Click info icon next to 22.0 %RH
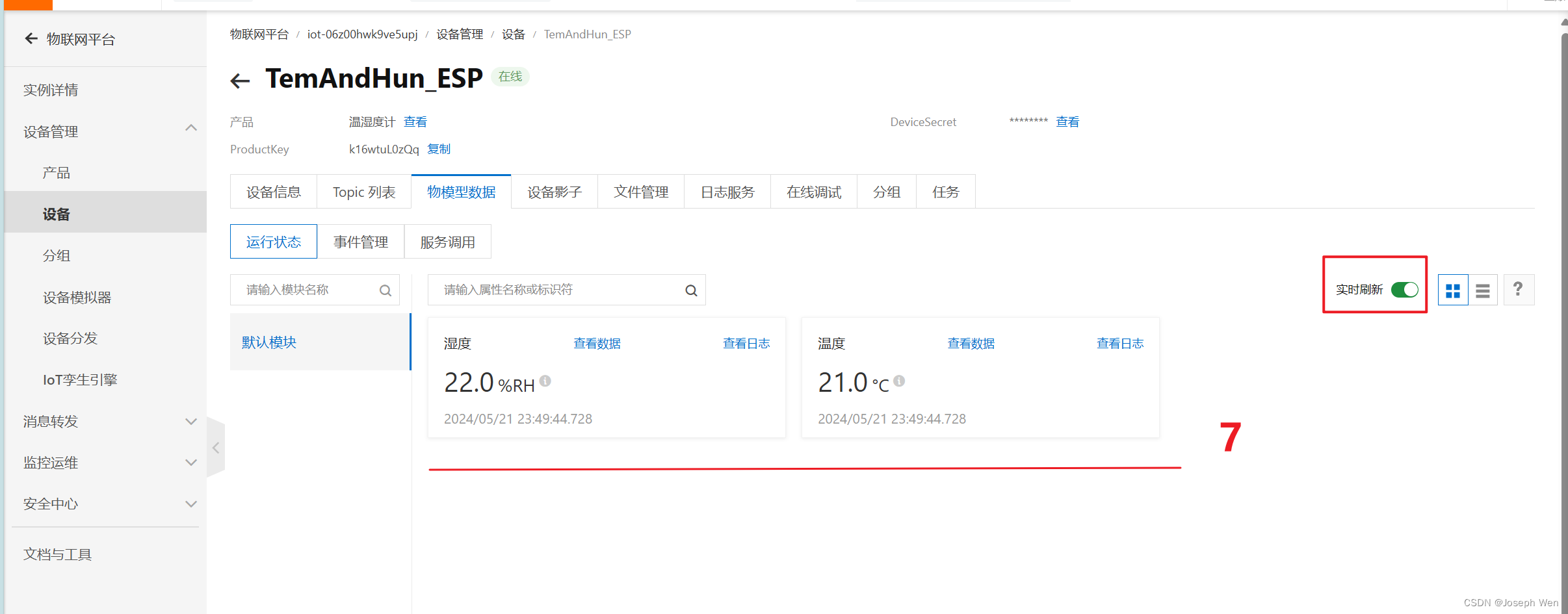Viewport: 1568px width, 614px height. [545, 381]
